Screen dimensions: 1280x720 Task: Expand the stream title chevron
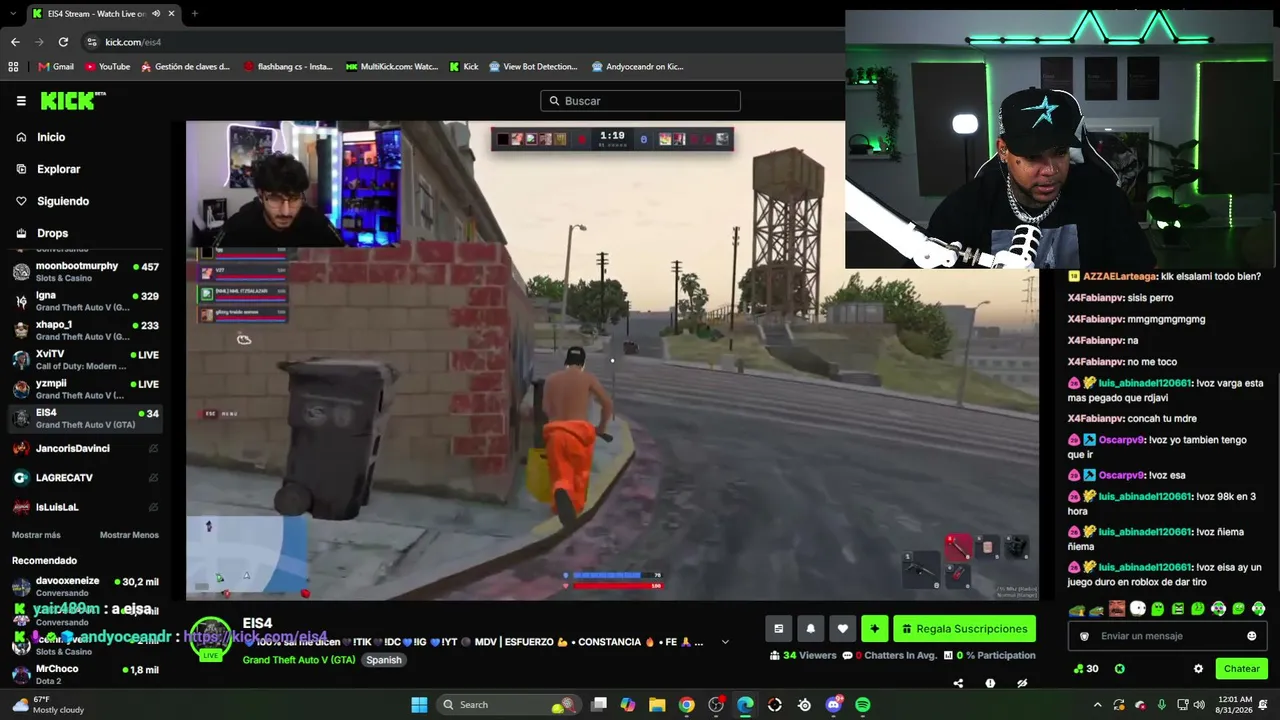coord(725,642)
